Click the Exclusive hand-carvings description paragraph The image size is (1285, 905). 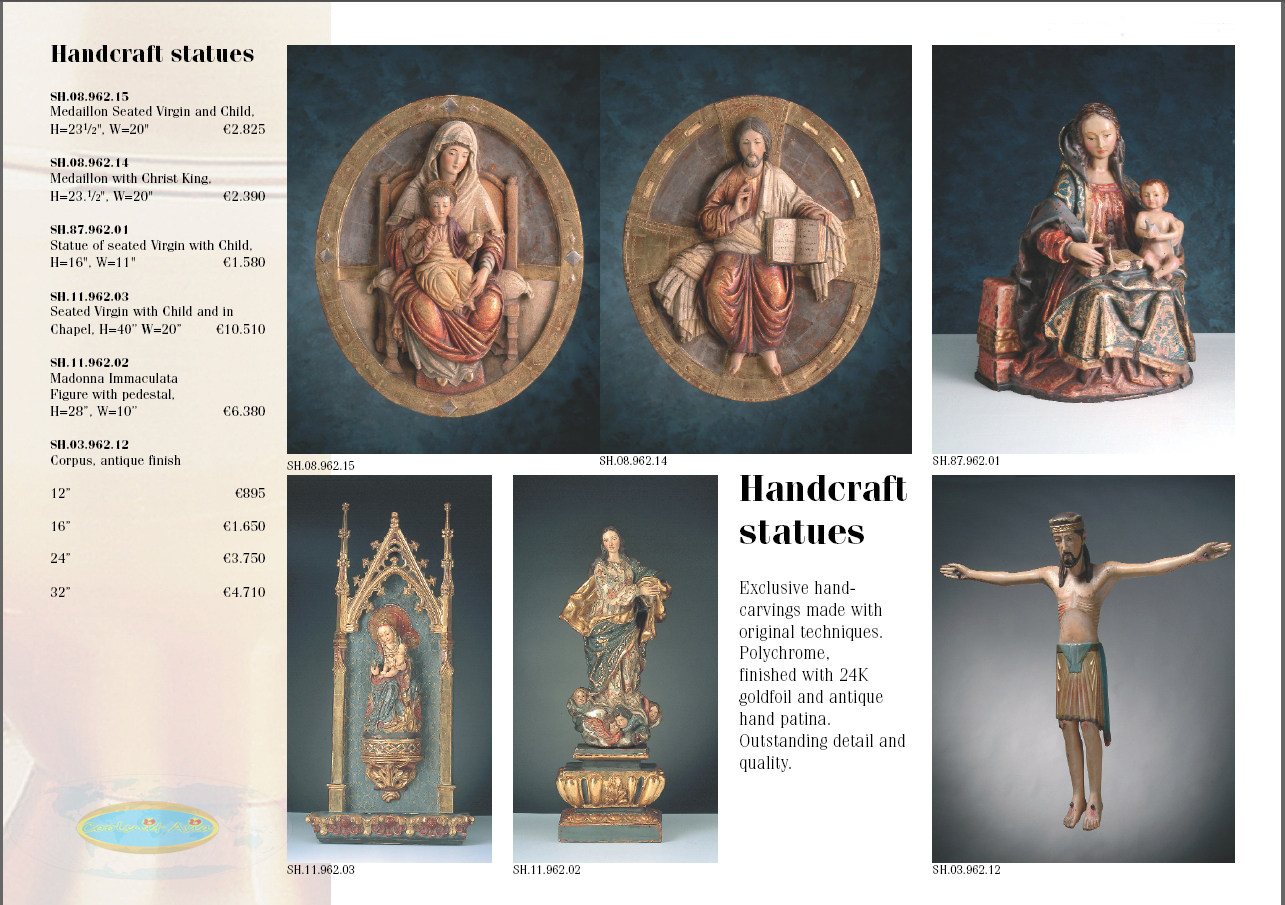point(822,675)
